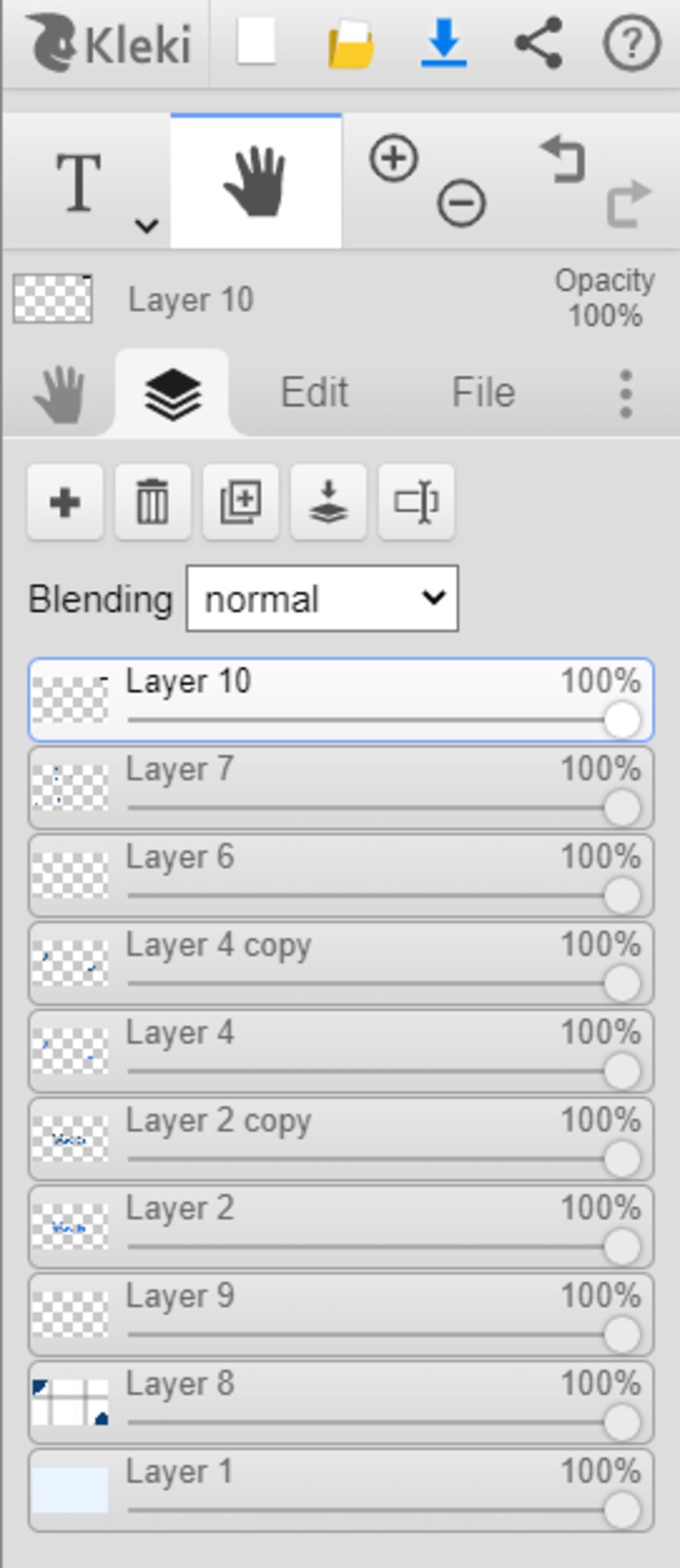This screenshot has height=1568, width=680.
Task: Click the zoom in icon
Action: 394,158
